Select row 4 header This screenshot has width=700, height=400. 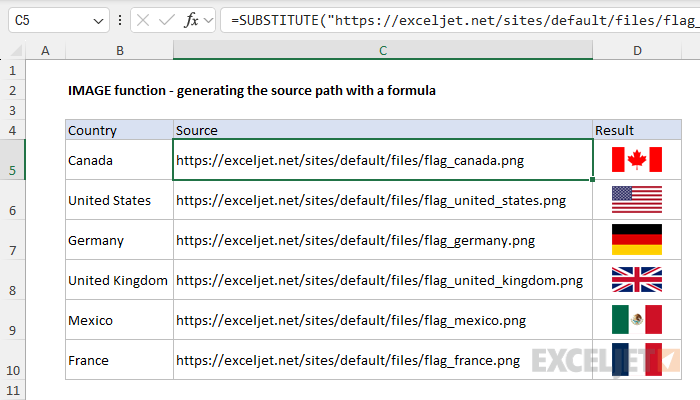click(12, 130)
